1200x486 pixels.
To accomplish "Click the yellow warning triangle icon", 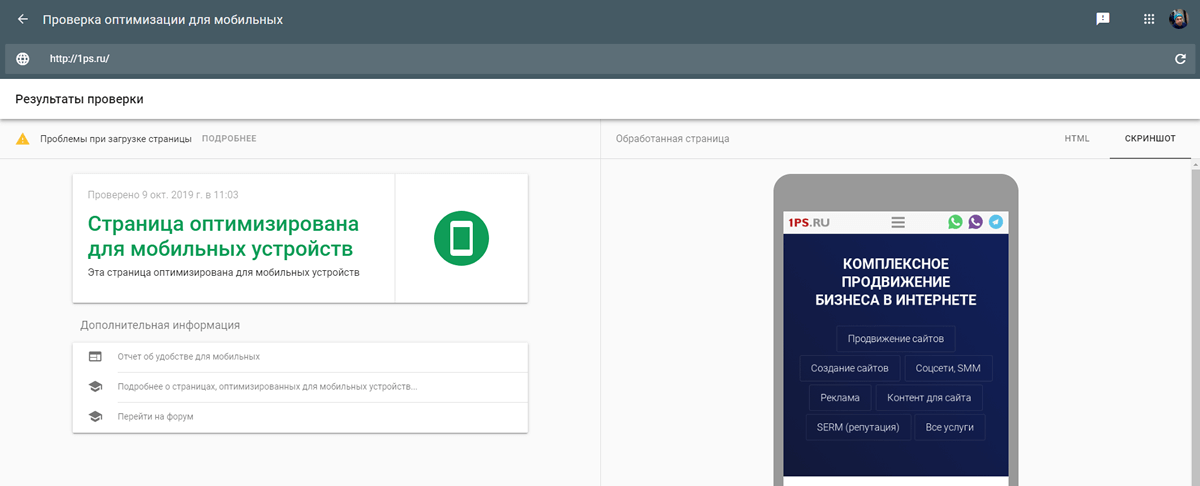I will pos(23,139).
